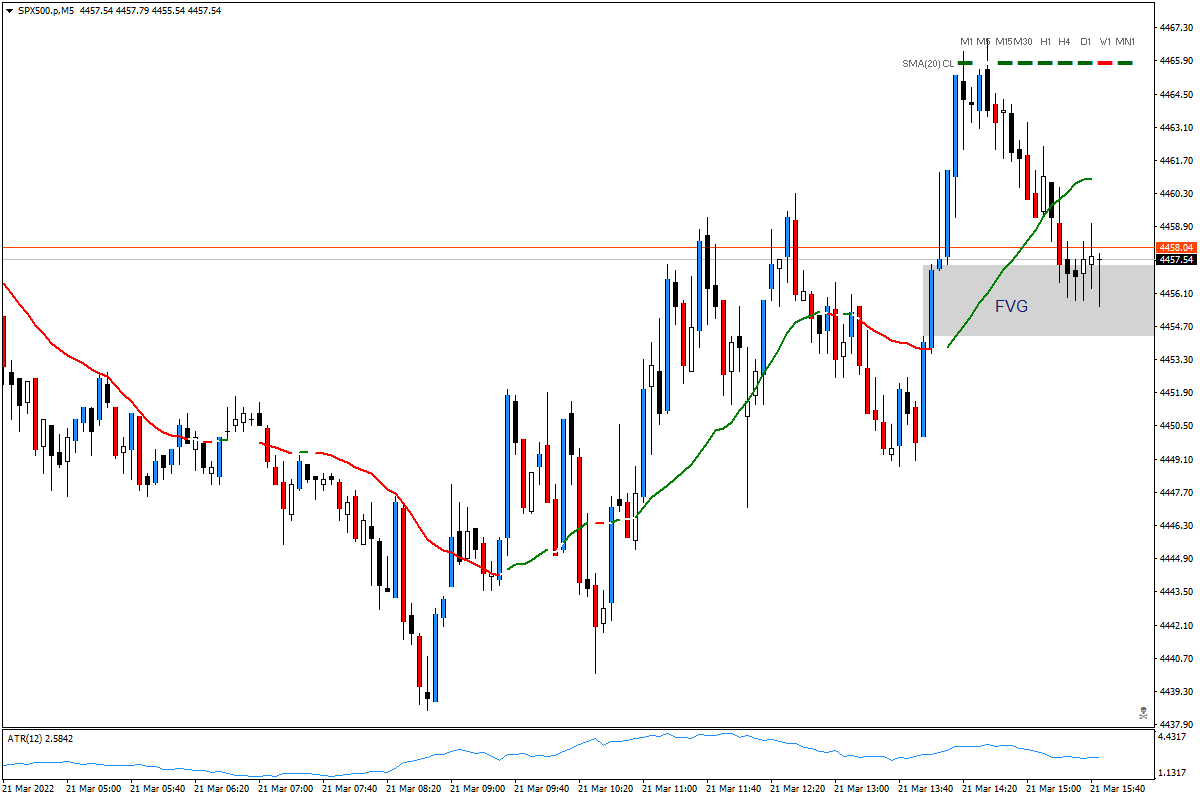Toggle the M30 signal dash
This screenshot has width=1200, height=800.
click(x=1025, y=62)
